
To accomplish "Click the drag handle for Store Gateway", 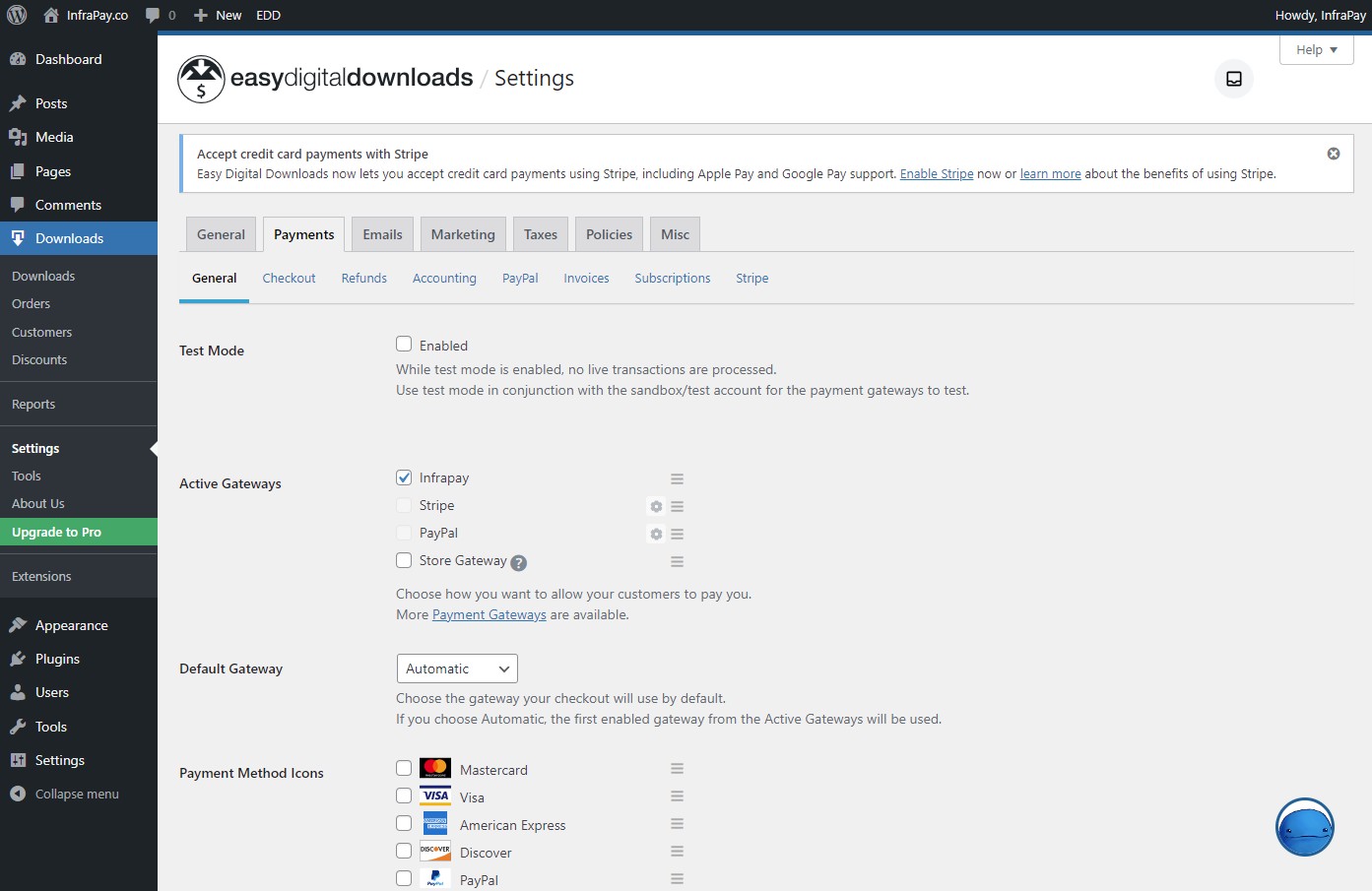I will coord(678,561).
